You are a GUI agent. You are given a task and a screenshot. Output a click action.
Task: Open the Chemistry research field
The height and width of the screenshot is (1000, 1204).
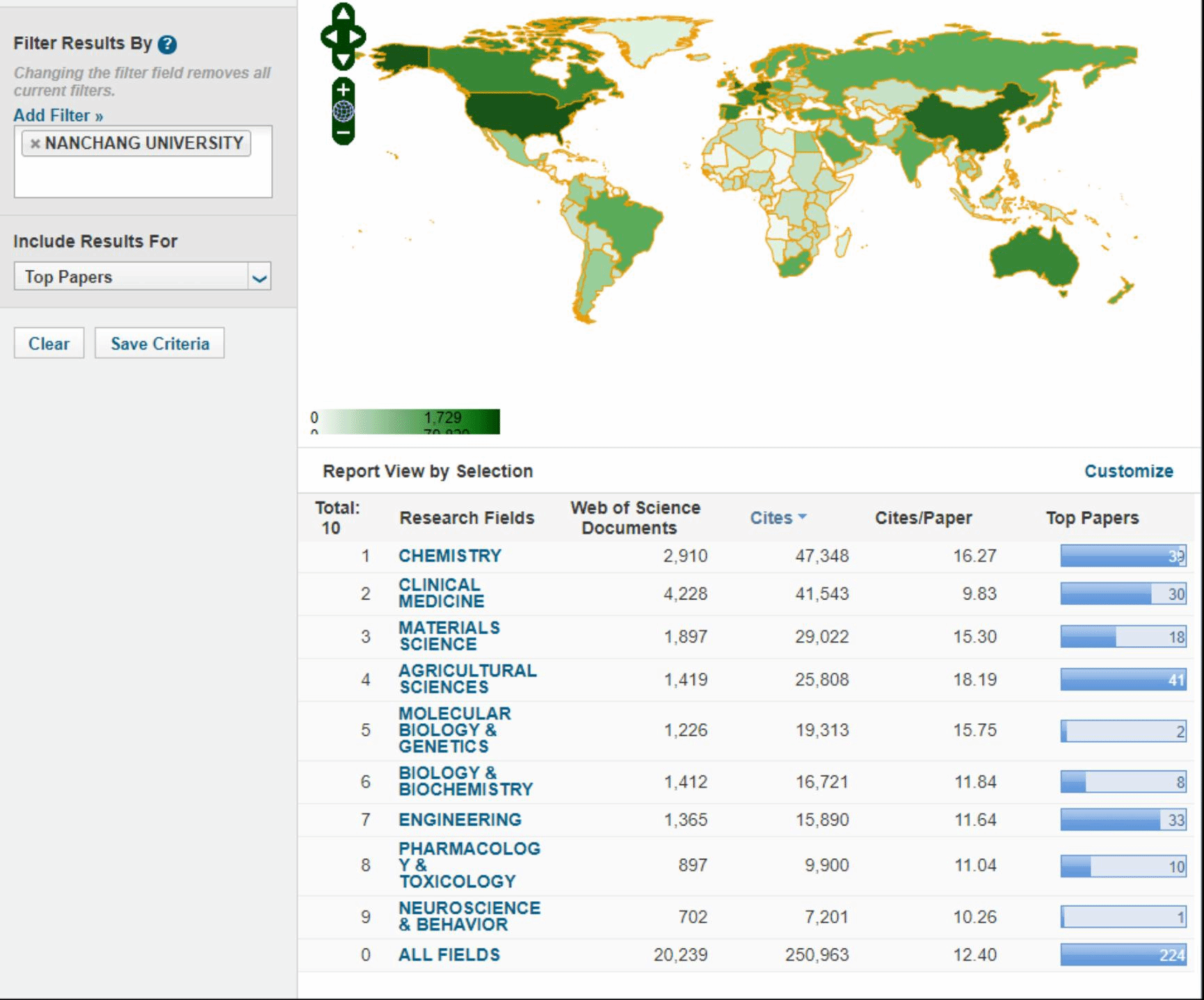point(449,556)
